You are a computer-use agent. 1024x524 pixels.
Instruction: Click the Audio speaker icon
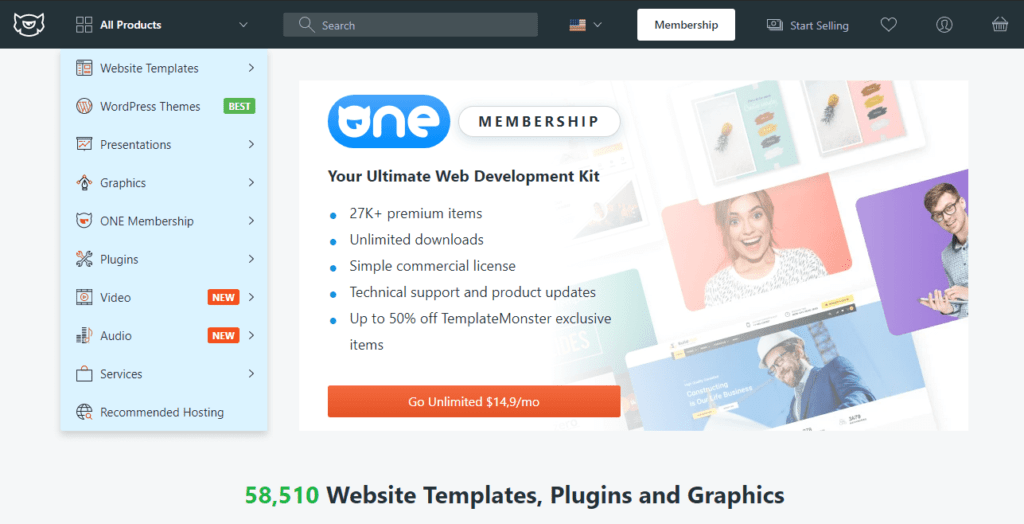(84, 335)
